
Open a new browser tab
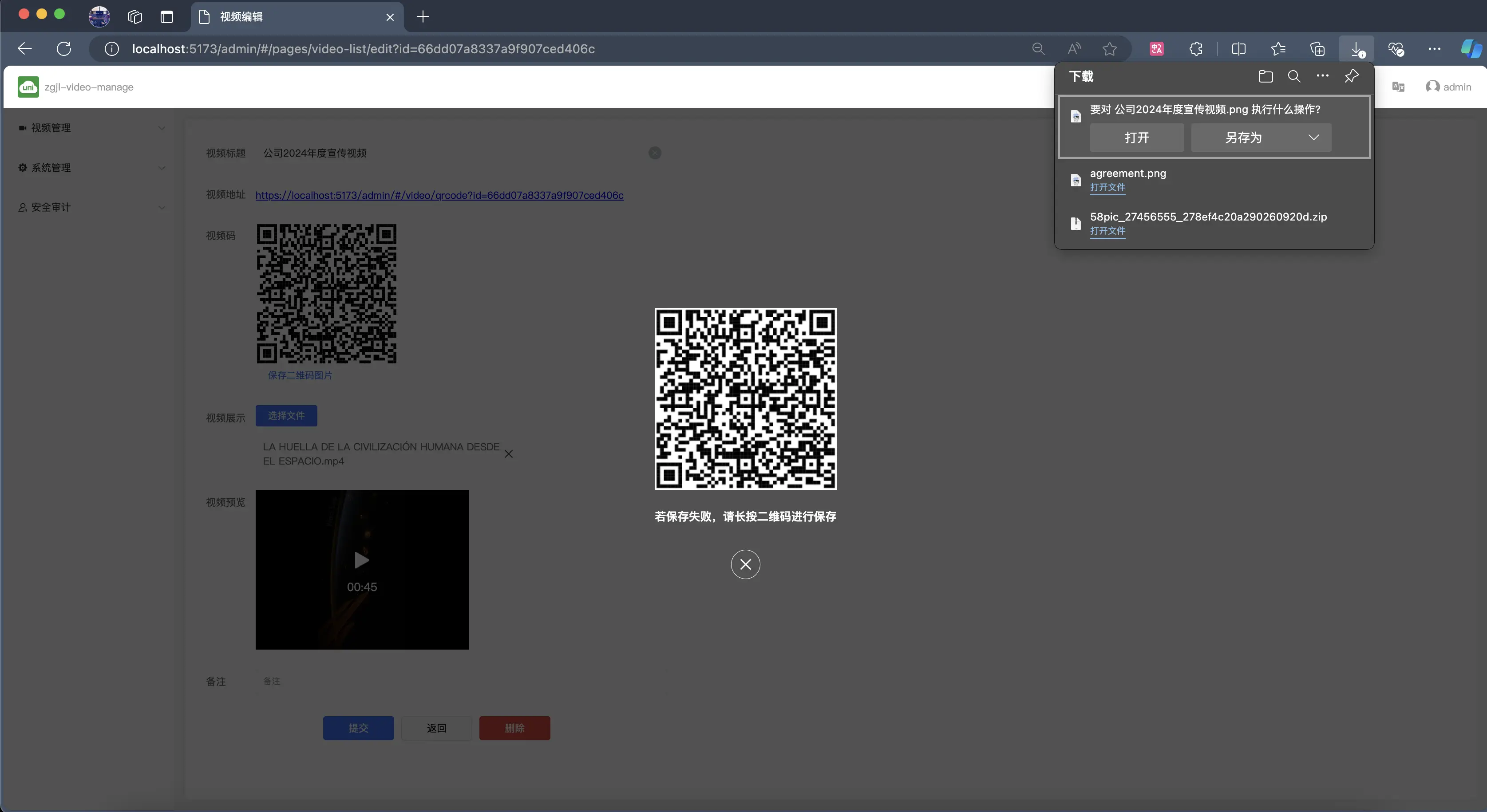tap(423, 17)
